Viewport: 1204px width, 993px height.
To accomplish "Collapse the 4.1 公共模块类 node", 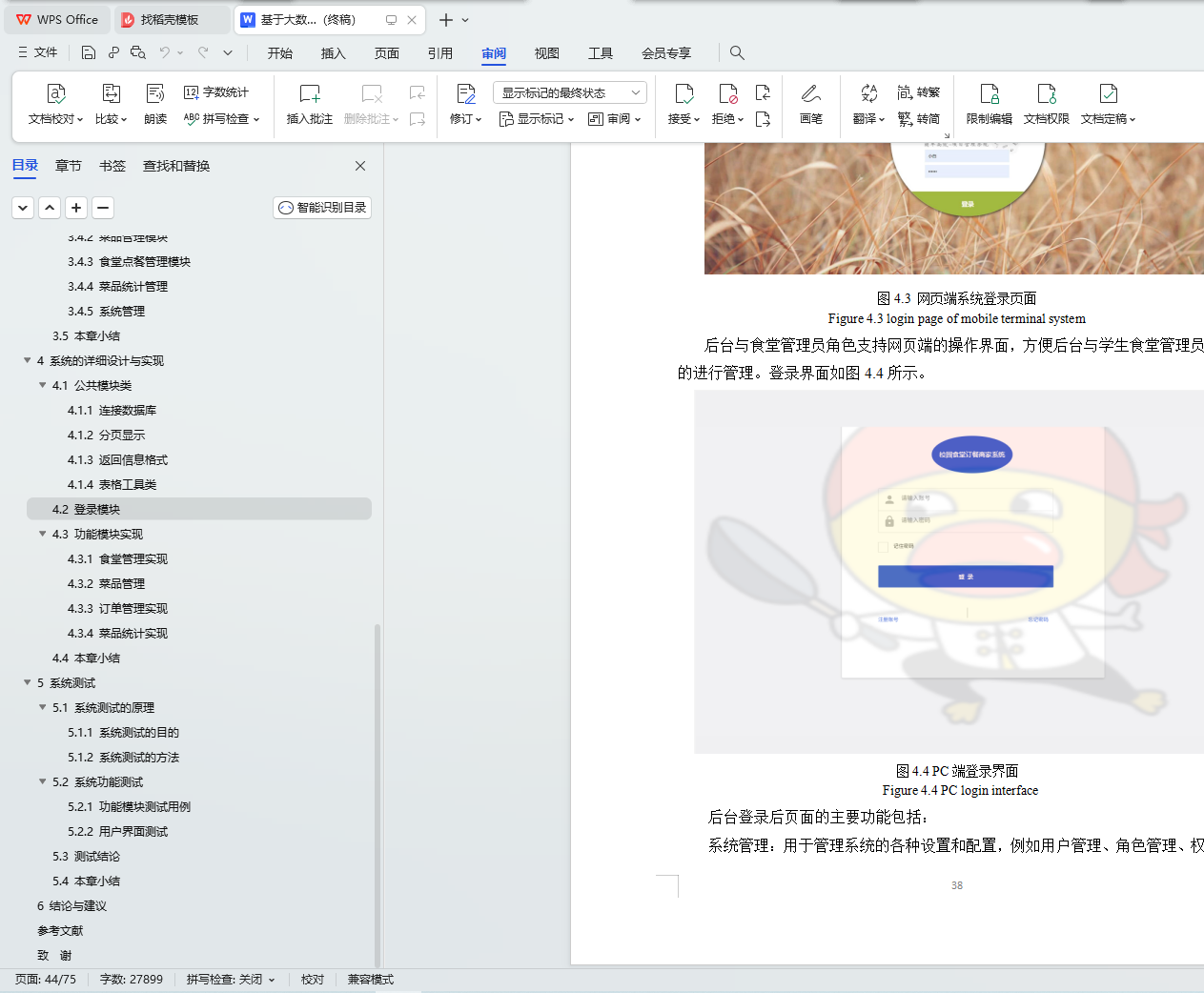I will click(42, 385).
